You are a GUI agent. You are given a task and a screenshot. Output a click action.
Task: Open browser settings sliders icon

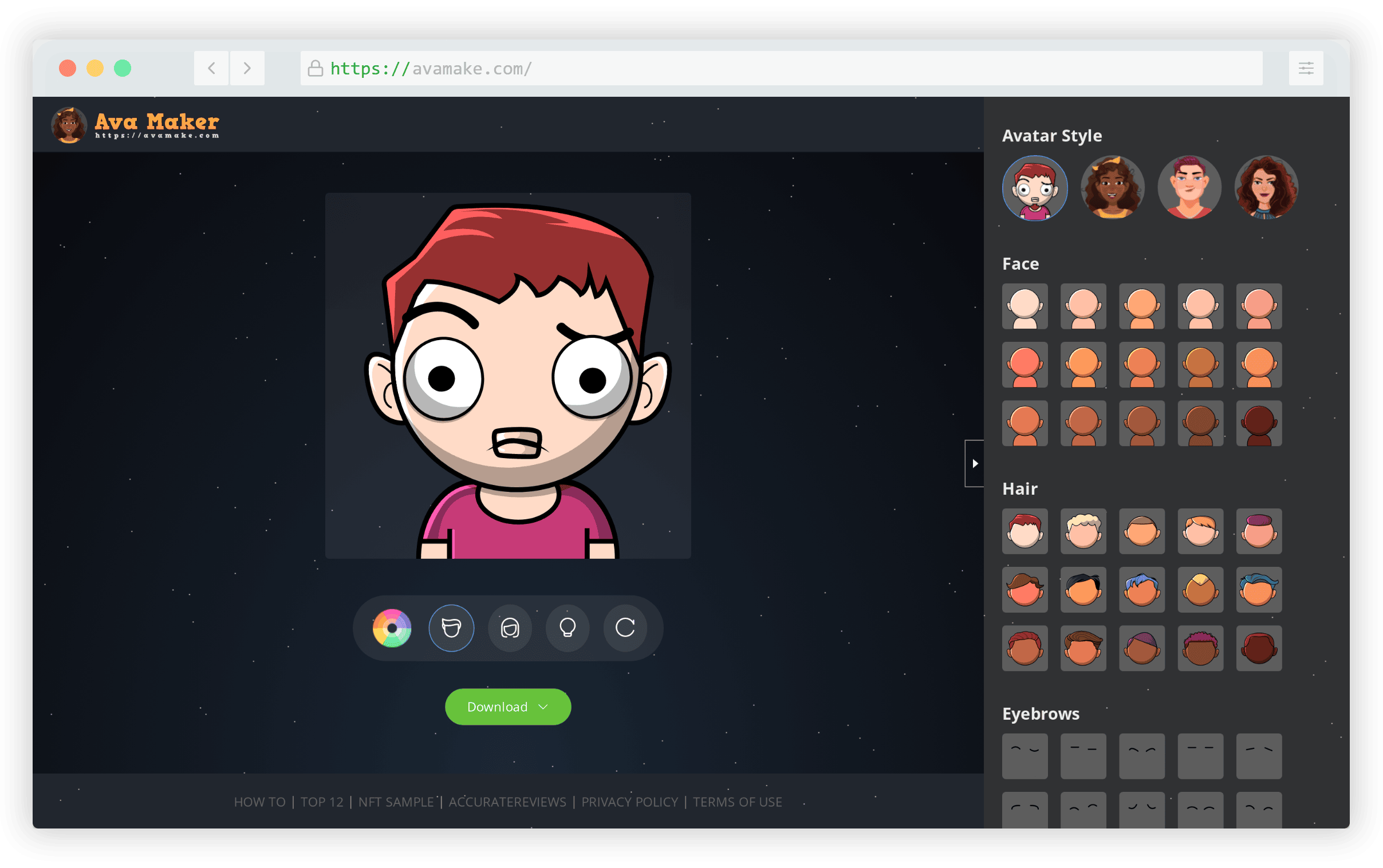point(1306,68)
